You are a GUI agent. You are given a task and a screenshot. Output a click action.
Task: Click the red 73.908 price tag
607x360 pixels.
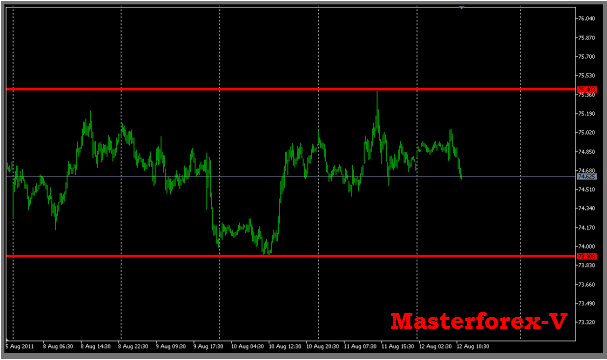tap(587, 257)
